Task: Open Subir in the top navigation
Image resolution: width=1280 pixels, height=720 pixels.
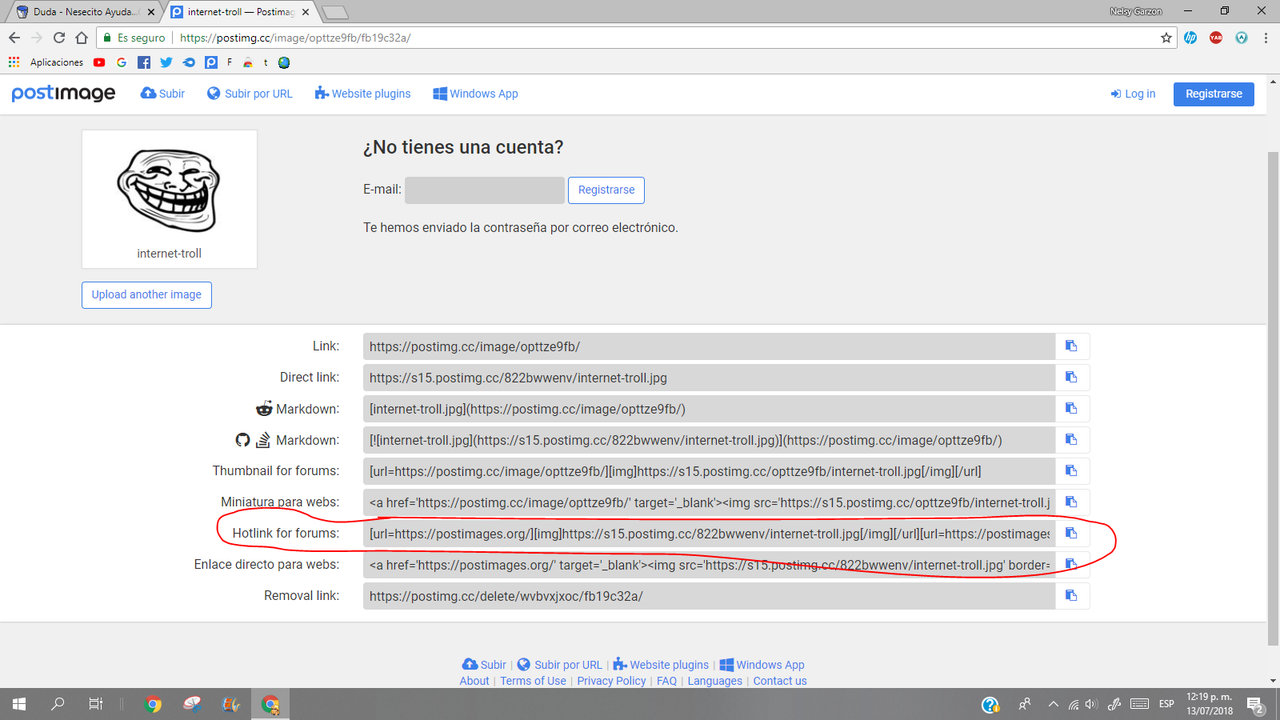Action: tap(163, 94)
